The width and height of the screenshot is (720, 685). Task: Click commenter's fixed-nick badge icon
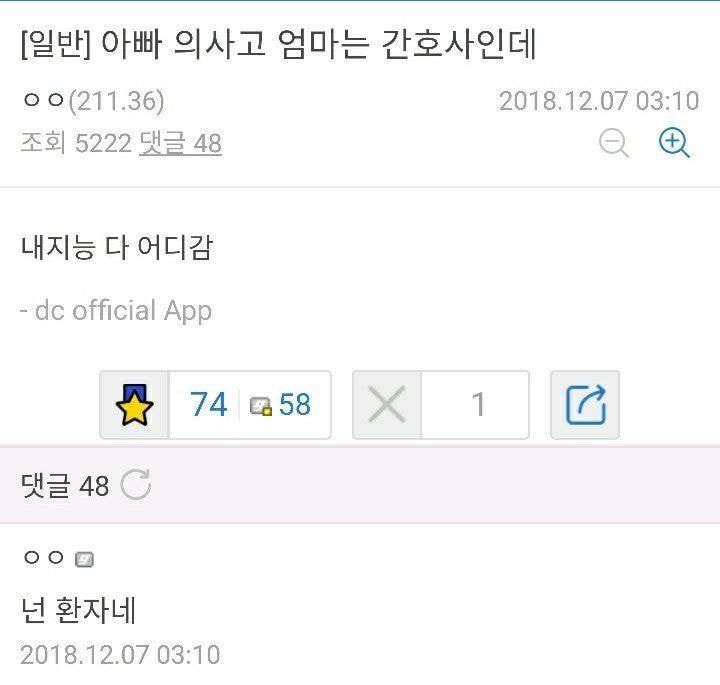click(x=84, y=559)
